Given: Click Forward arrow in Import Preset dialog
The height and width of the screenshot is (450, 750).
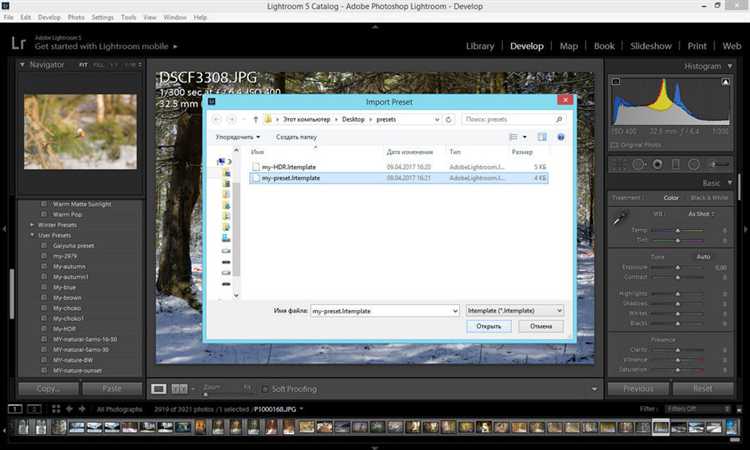Looking at the screenshot, I should tap(232, 119).
